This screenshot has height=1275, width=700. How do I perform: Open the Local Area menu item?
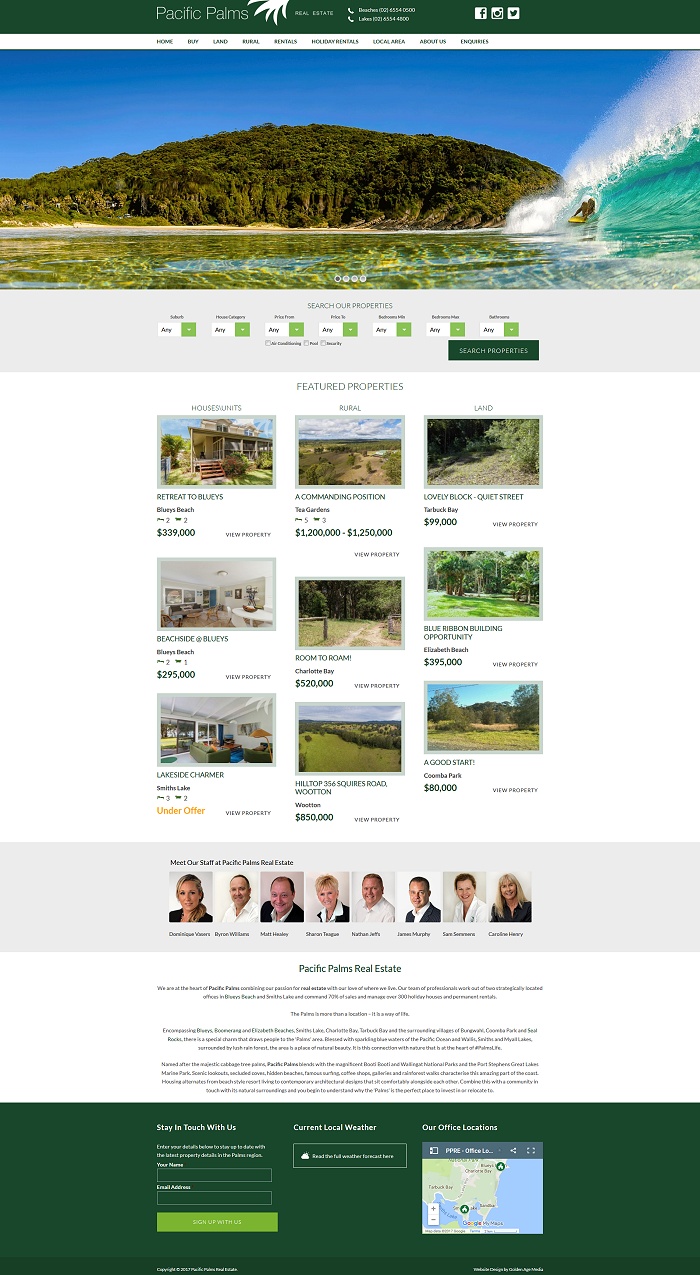pyautogui.click(x=389, y=42)
